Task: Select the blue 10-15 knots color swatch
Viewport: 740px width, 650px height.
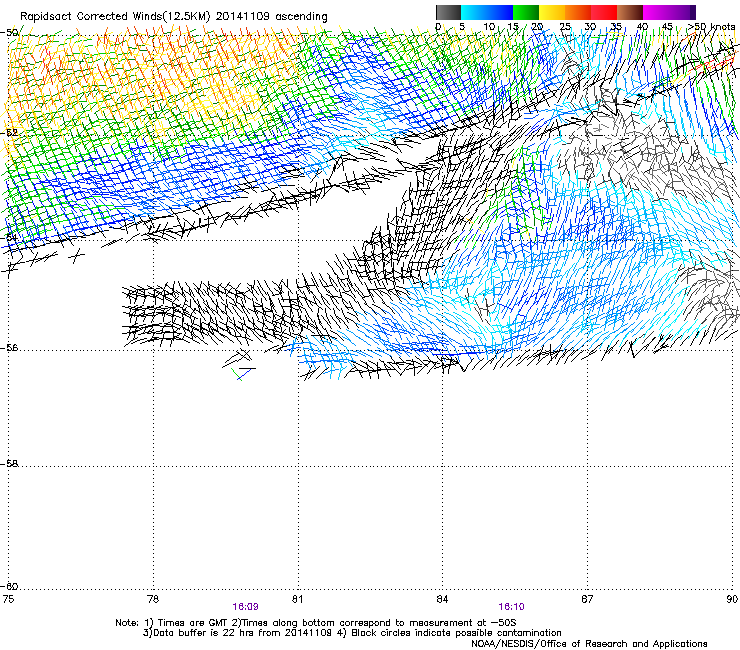Action: pyautogui.click(x=500, y=13)
